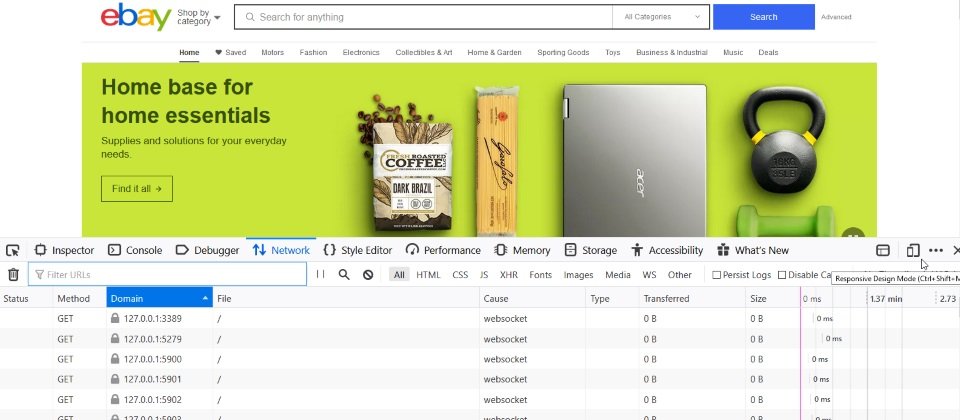Click lock icon beside 127.0.0.1:3389
Viewport: 960px width, 420px height.
115,318
